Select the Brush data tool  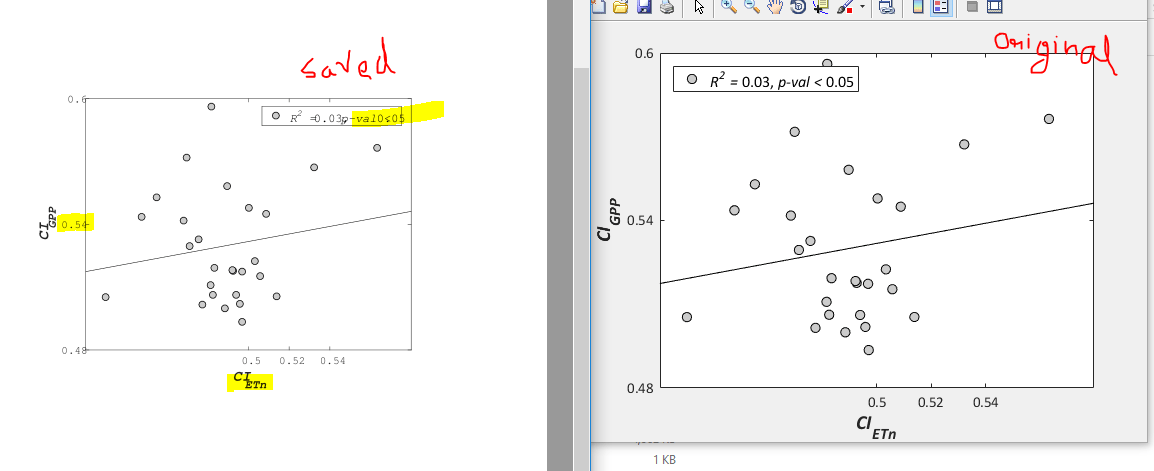(845, 7)
